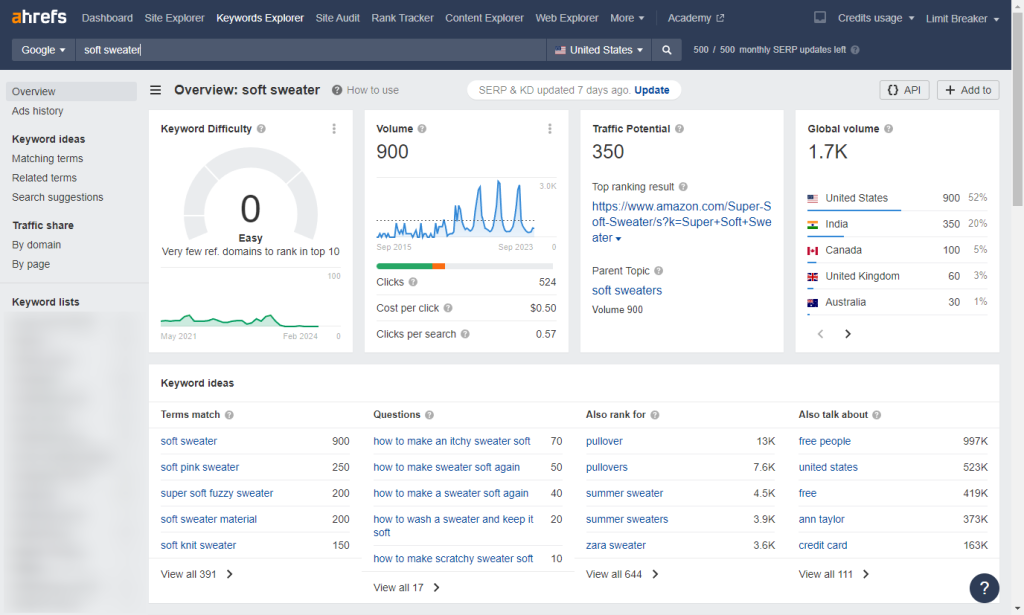The image size is (1024, 615).
Task: Open the Ahrefs search (magnifying glass) icon
Action: [666, 49]
